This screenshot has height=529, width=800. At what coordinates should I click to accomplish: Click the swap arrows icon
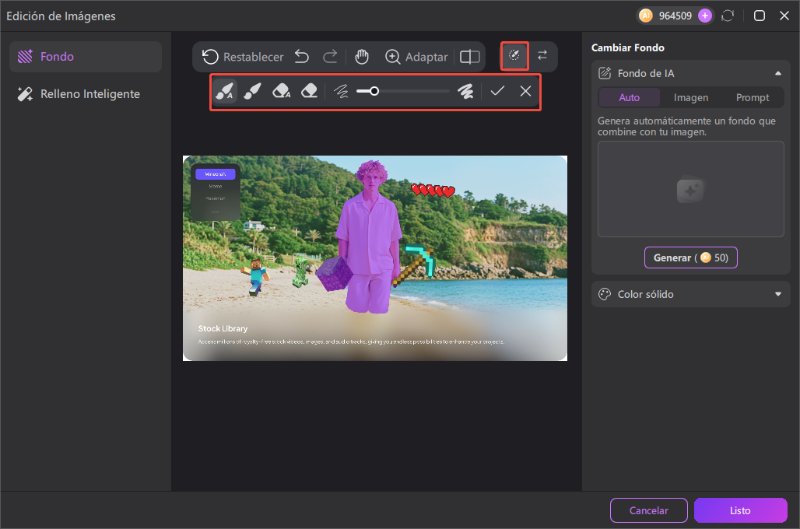pyautogui.click(x=542, y=55)
